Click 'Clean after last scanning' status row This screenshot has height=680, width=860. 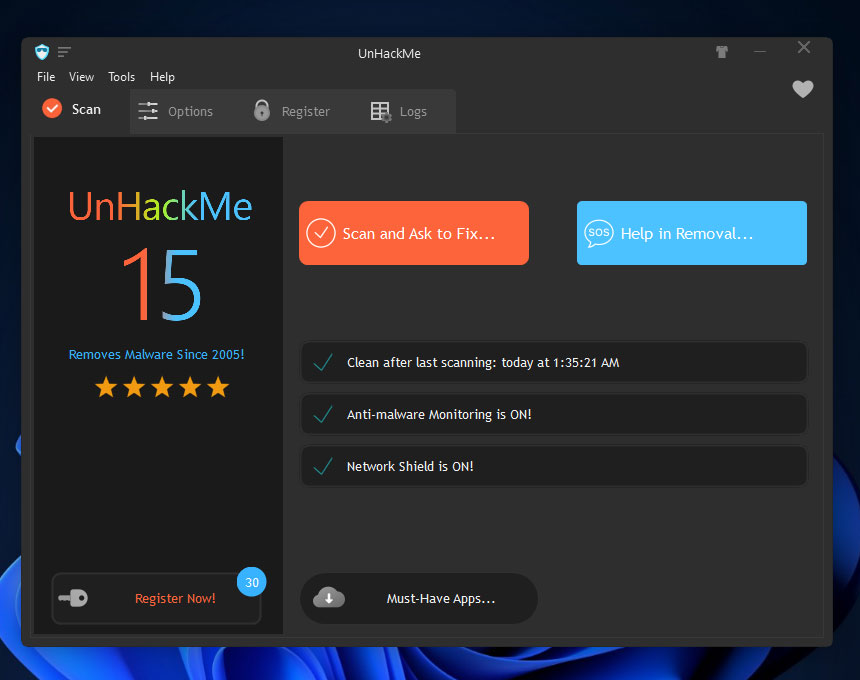pos(554,362)
